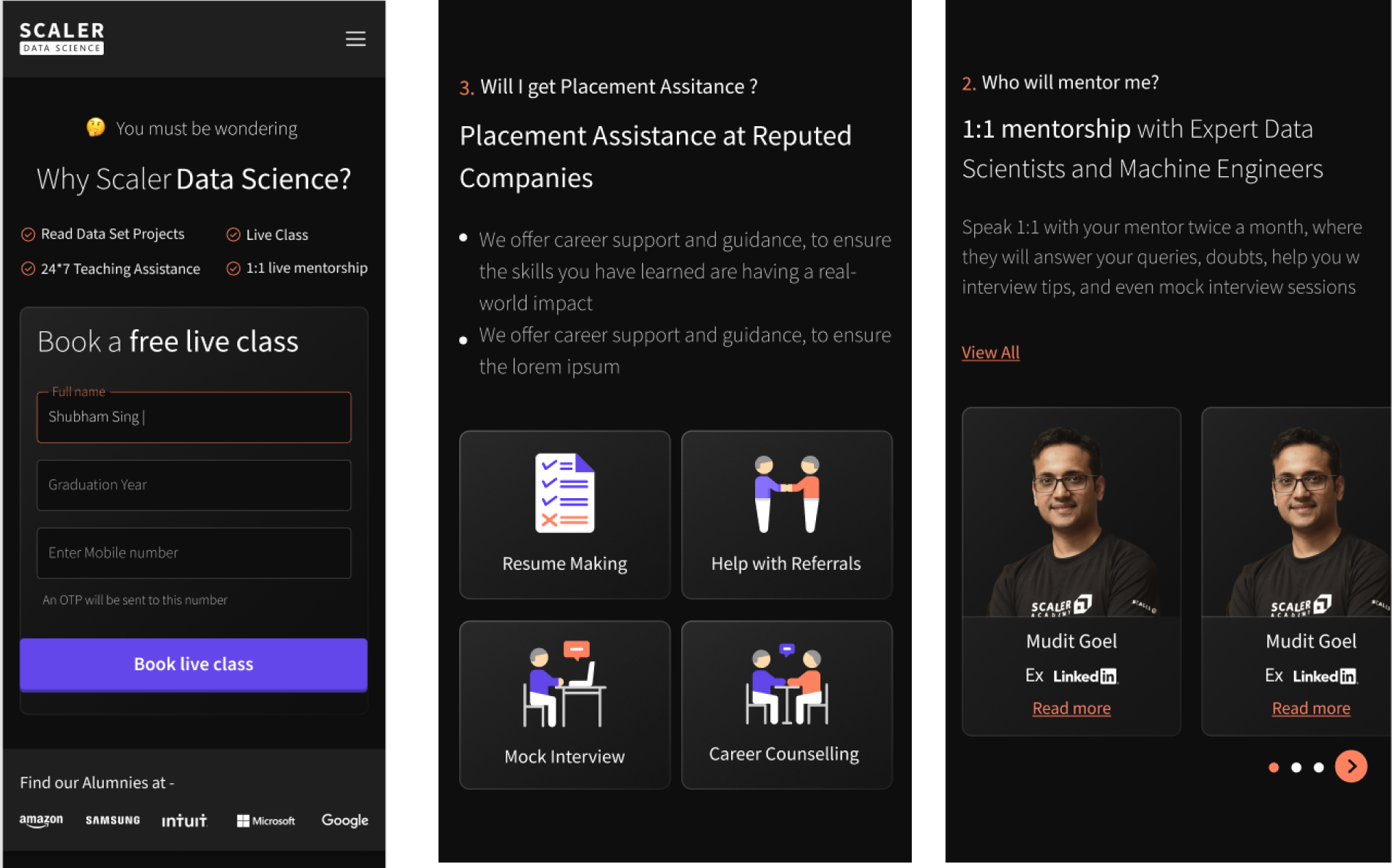This screenshot has width=1392, height=868.
Task: Click the thinking emoji above 'You must be wondering'
Action: [x=95, y=128]
